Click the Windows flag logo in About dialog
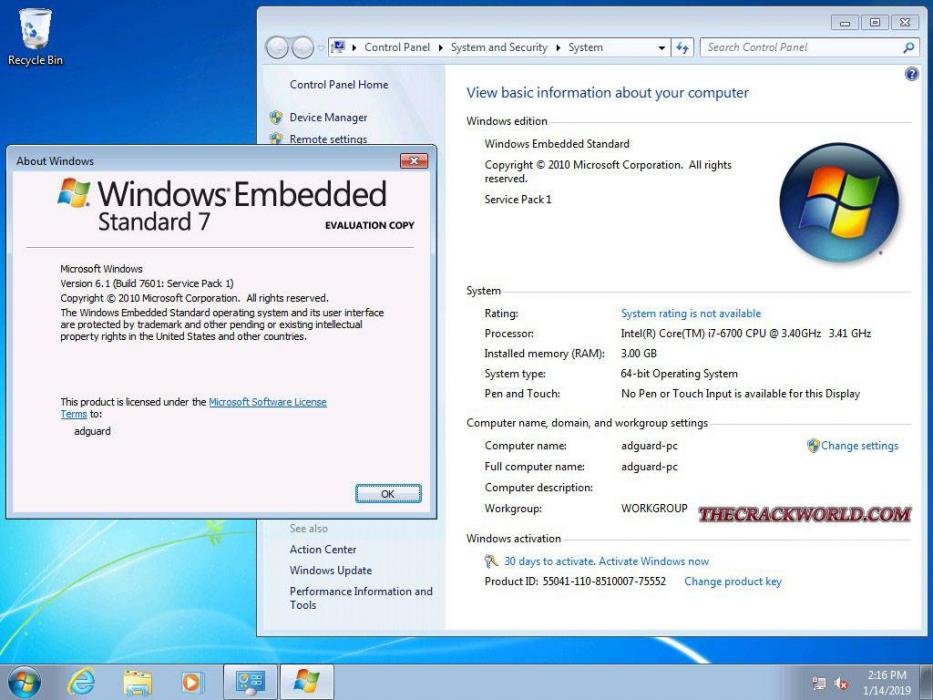Viewport: 933px width, 700px height. (x=74, y=192)
